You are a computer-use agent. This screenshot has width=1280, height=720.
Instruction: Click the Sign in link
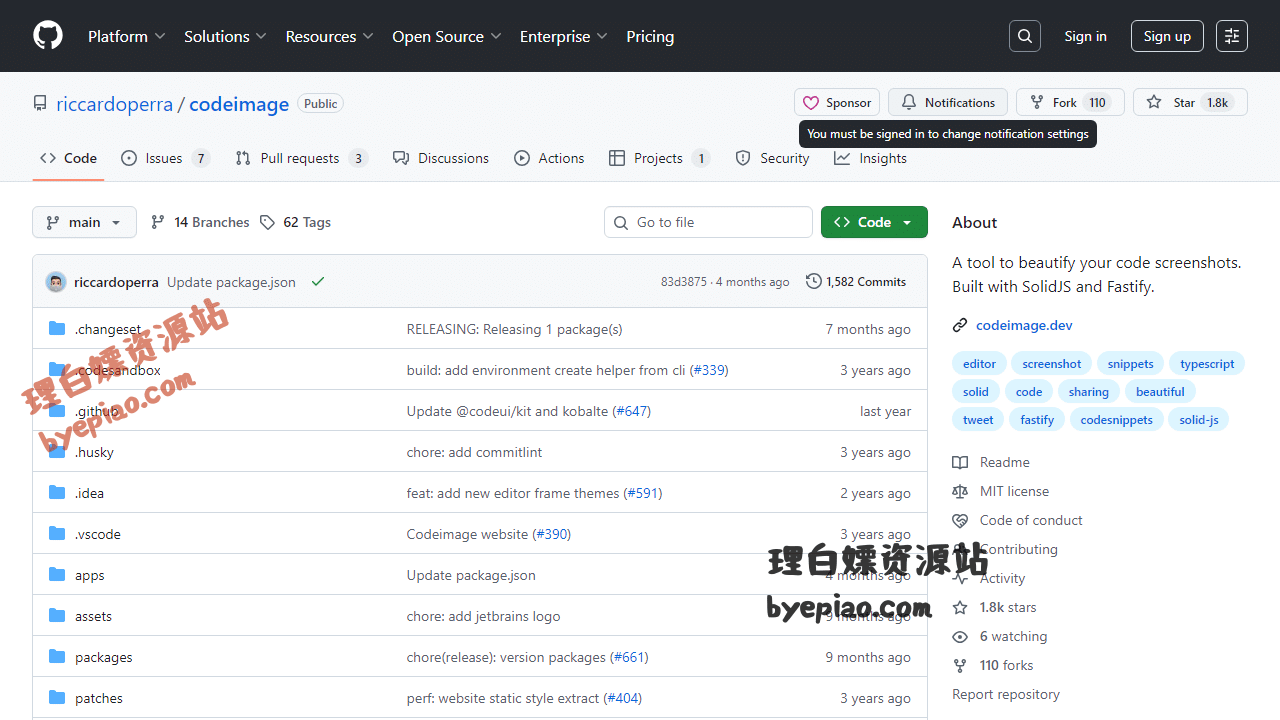pyautogui.click(x=1085, y=36)
